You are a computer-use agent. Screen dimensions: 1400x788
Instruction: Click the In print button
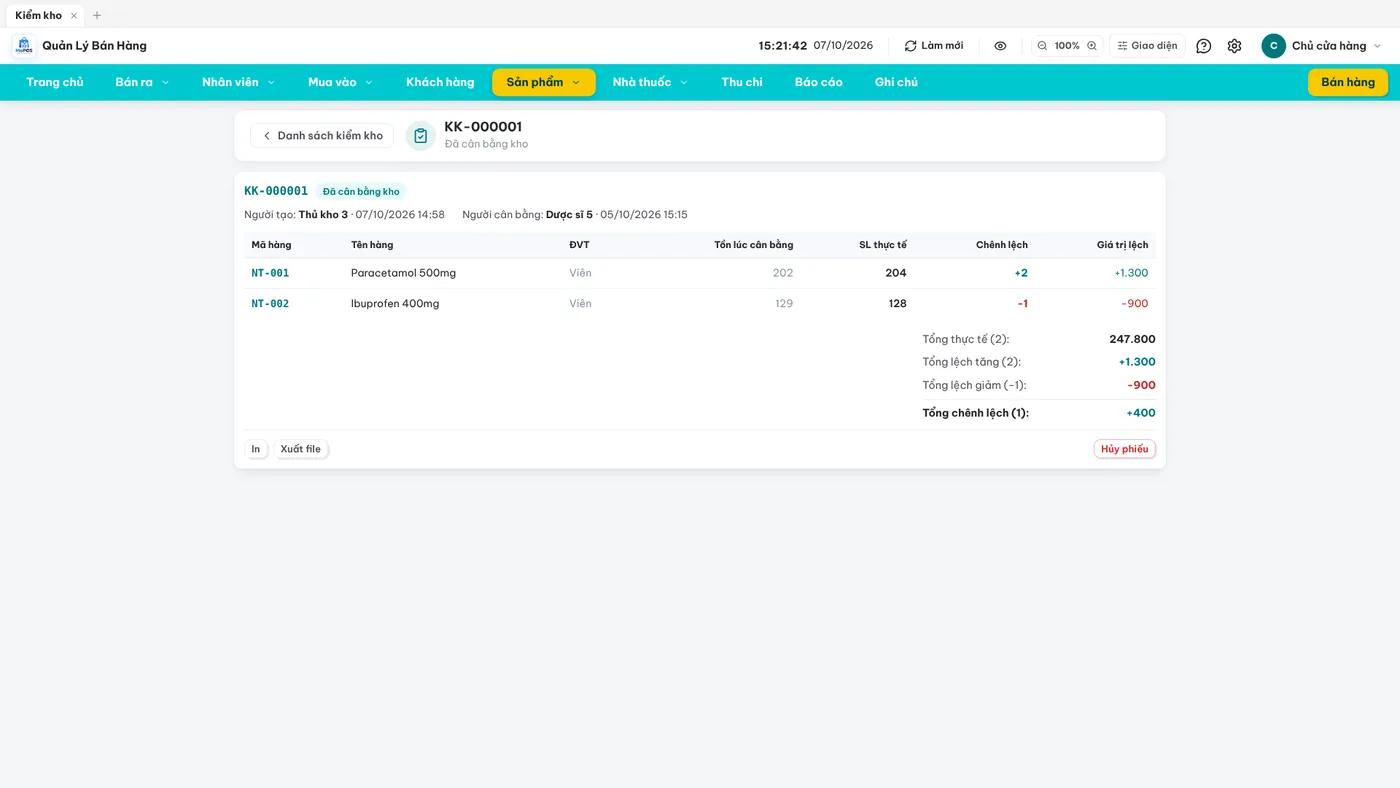(x=256, y=449)
